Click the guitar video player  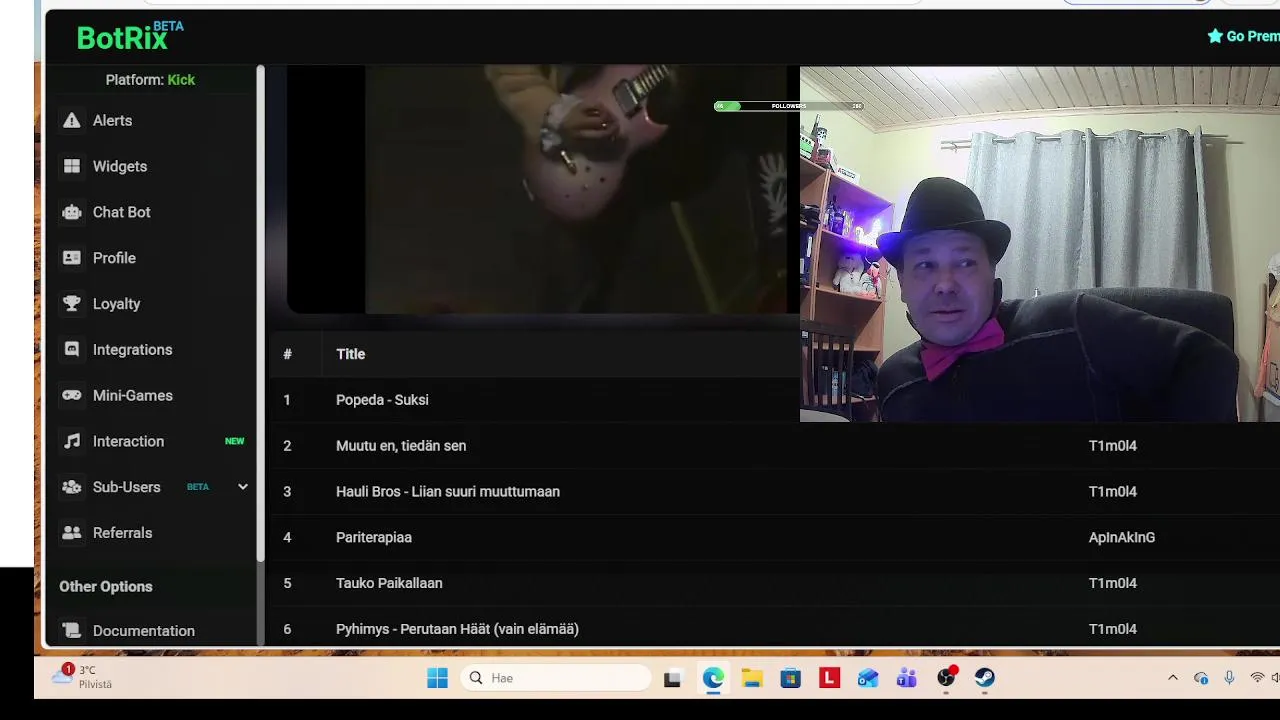click(x=543, y=189)
